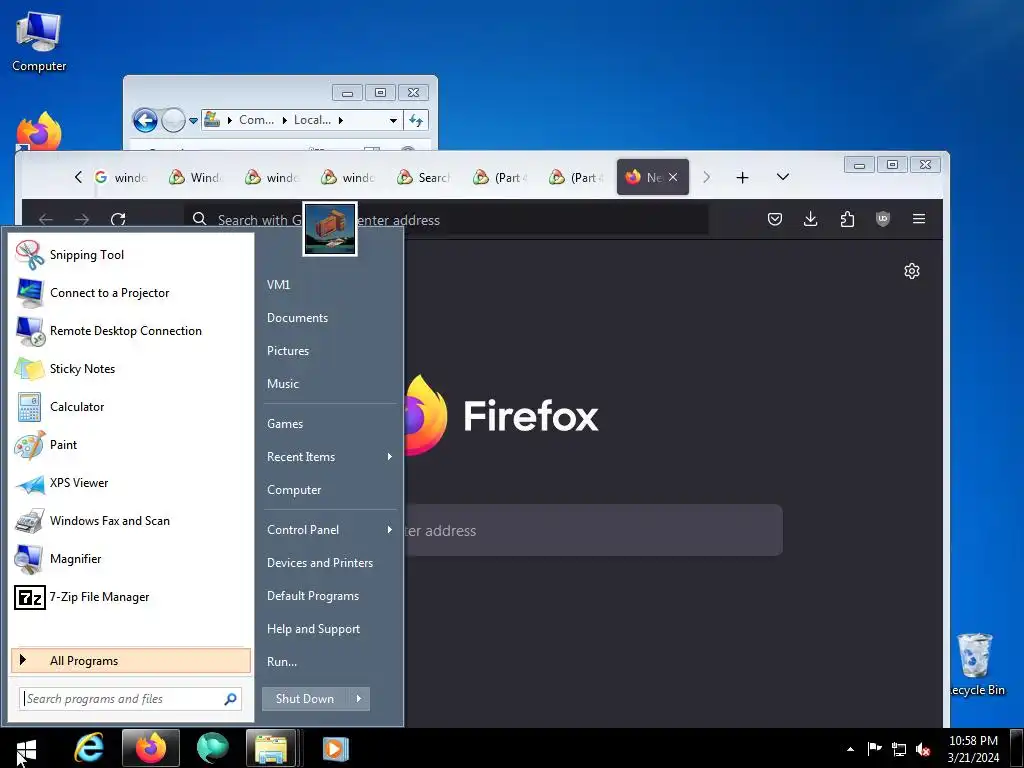Launch Windows Fax and Scan

(x=131, y=520)
